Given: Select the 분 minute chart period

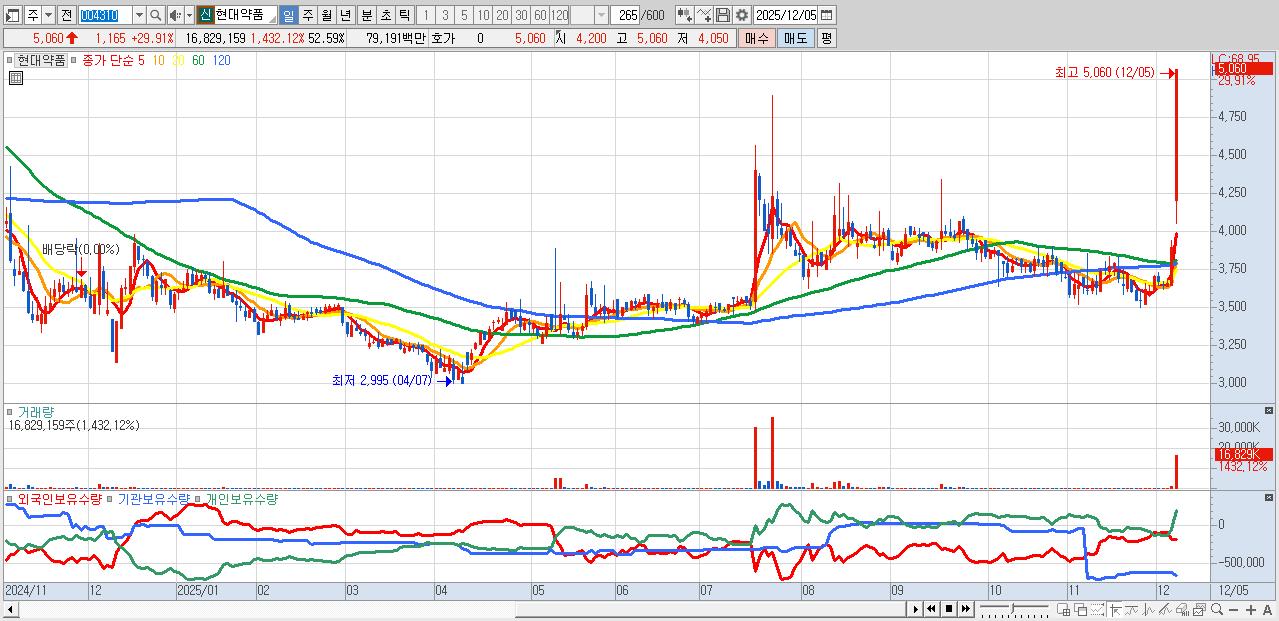Looking at the screenshot, I should (367, 15).
